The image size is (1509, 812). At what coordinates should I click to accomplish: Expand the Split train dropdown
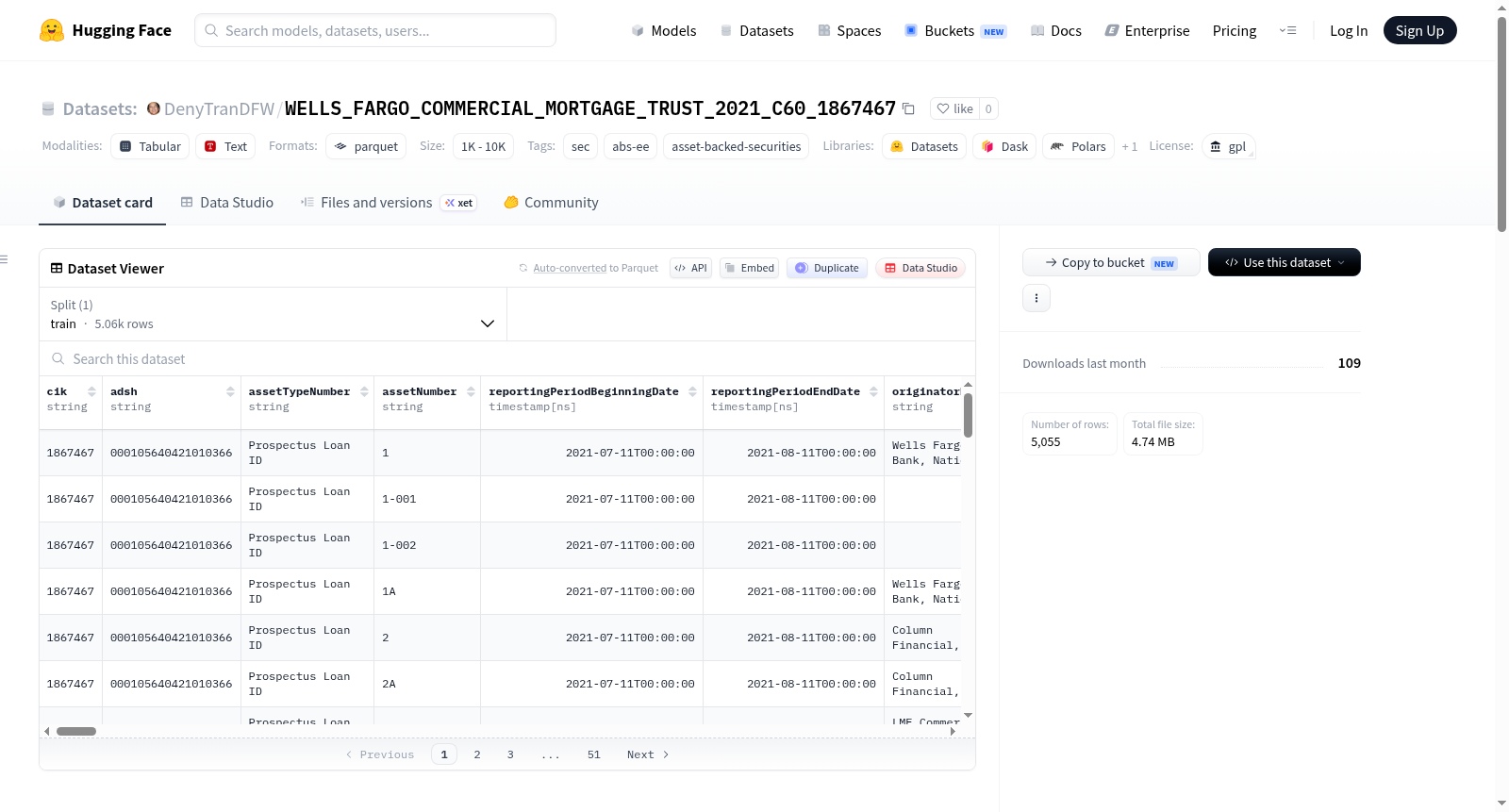(274, 314)
